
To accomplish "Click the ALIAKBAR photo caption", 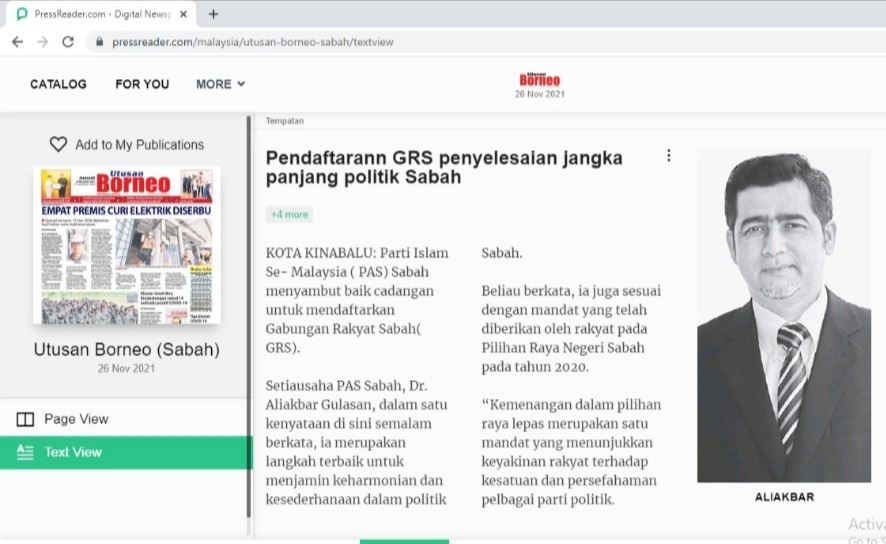I will pos(784,497).
